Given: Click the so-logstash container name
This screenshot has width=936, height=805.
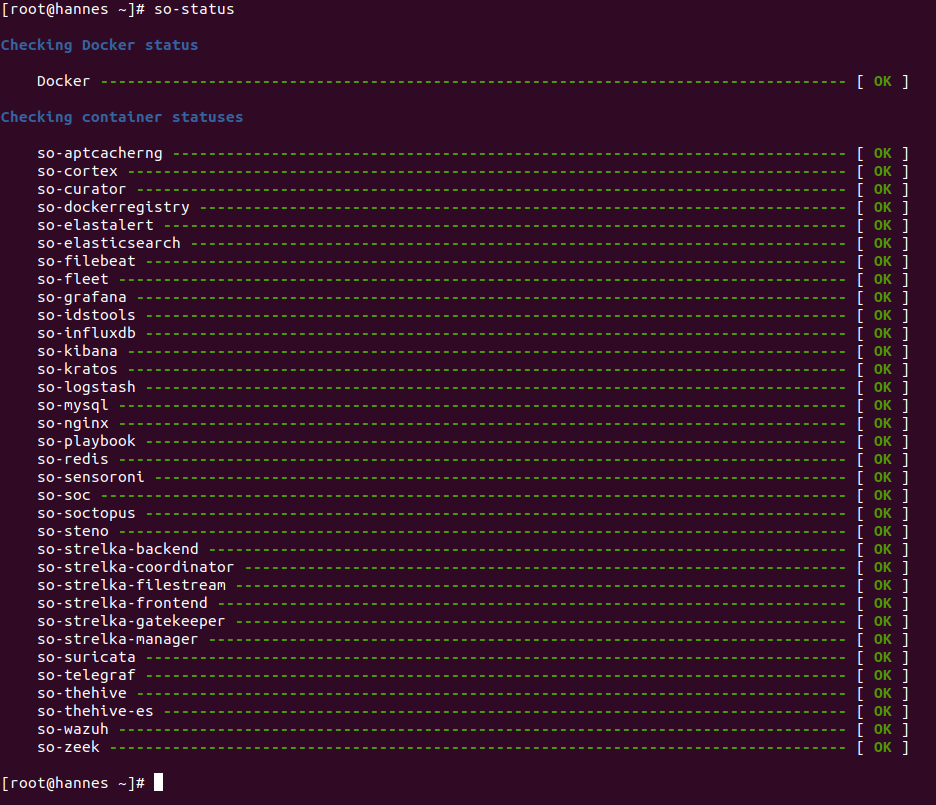Looking at the screenshot, I should coord(86,387).
